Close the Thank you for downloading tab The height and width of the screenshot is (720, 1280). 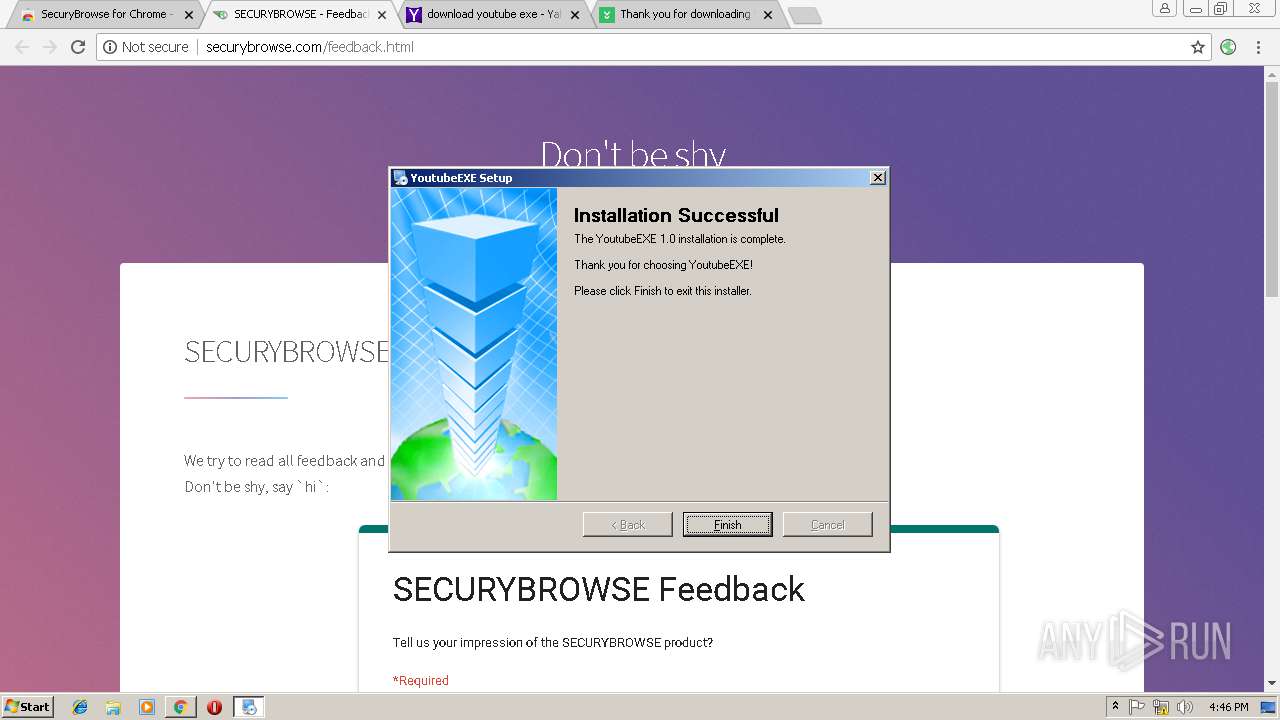pos(768,15)
